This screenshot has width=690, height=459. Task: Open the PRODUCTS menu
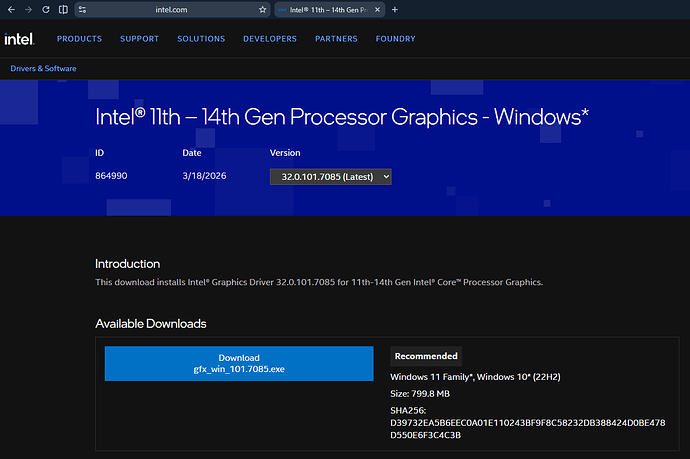coord(79,39)
